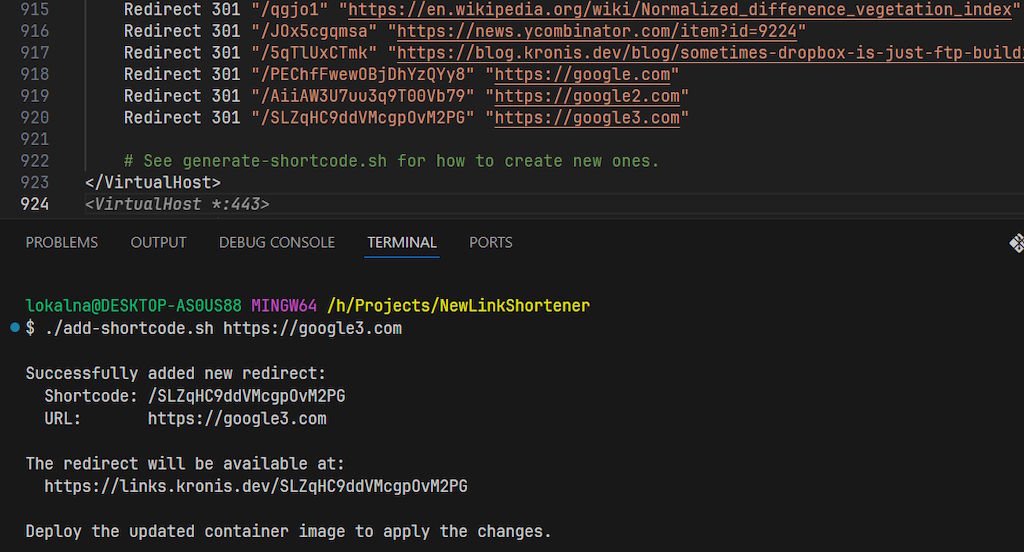Click the icon right of panel tabs
This screenshot has width=1024, height=552.
(x=1016, y=243)
